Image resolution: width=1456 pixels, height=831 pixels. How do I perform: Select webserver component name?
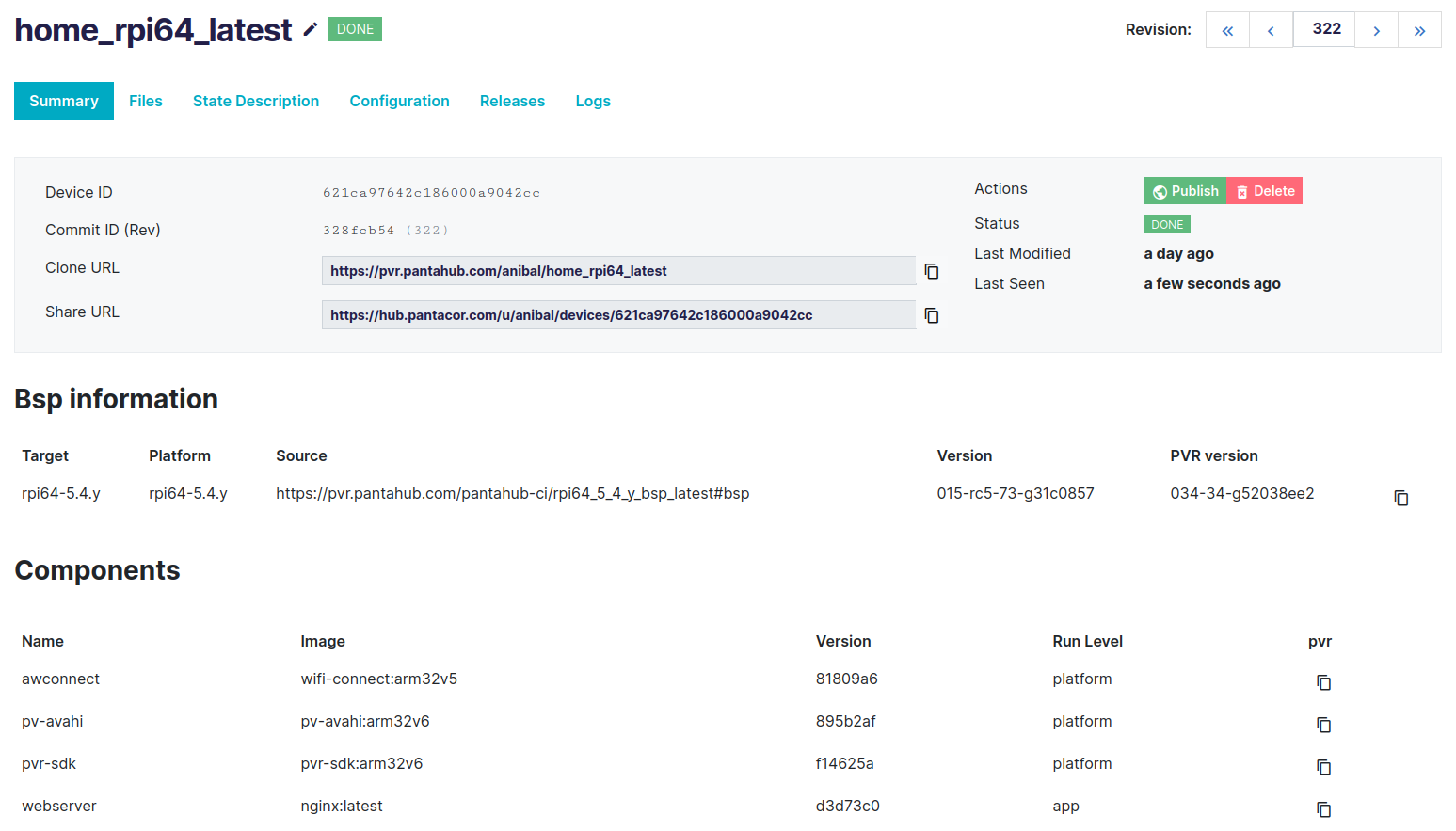click(x=59, y=806)
